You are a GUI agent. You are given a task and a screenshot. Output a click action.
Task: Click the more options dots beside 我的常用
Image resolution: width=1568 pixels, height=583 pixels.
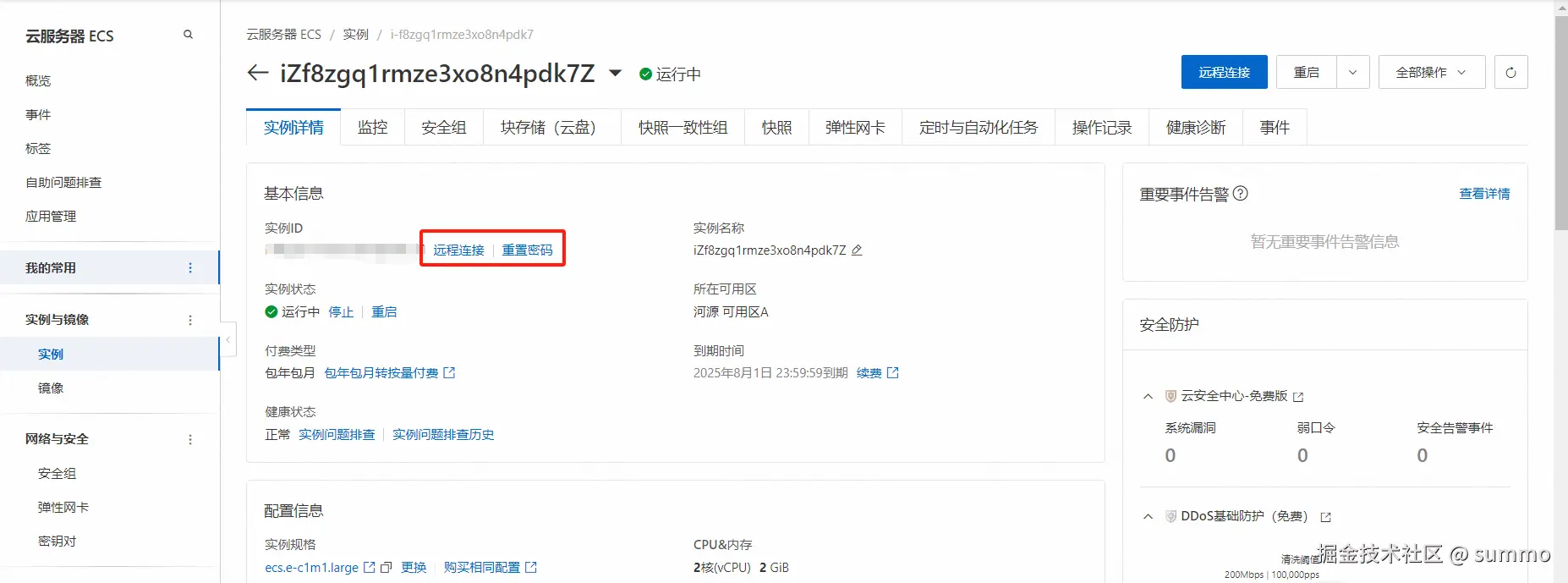189,267
